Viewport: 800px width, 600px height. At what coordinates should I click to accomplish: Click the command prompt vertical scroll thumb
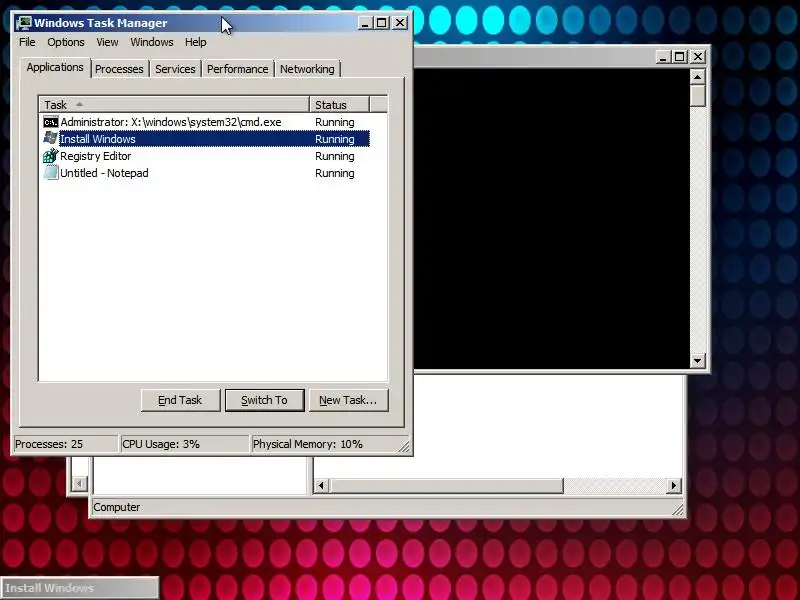click(x=697, y=96)
